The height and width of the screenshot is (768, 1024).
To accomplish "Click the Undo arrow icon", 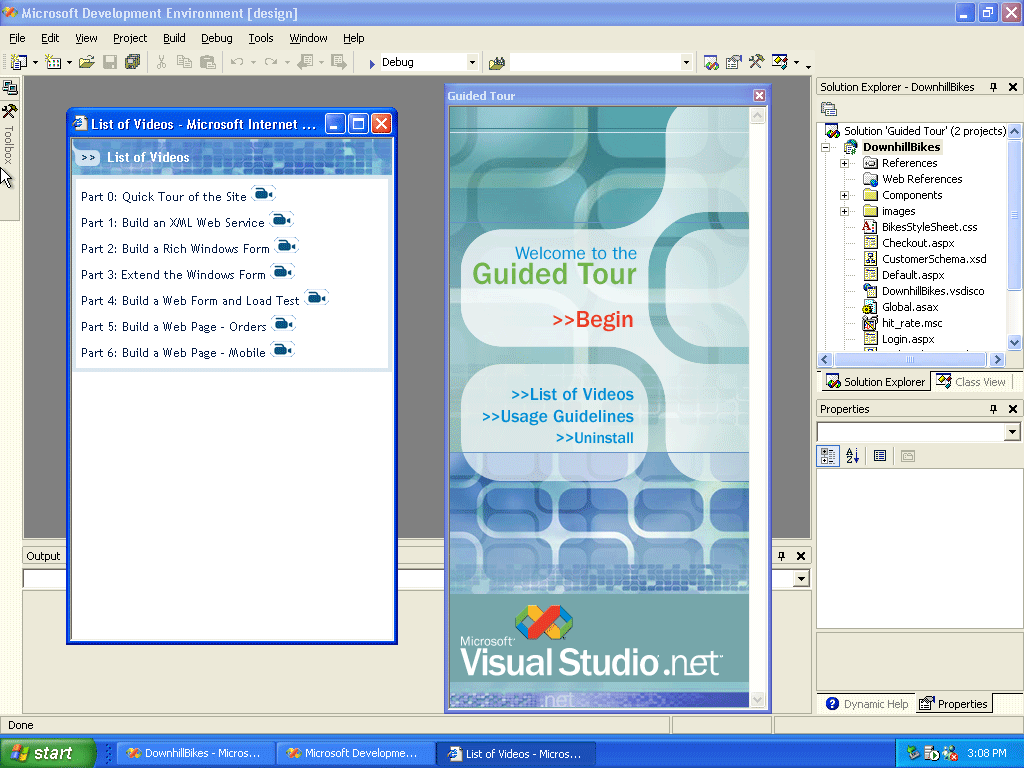I will [237, 62].
